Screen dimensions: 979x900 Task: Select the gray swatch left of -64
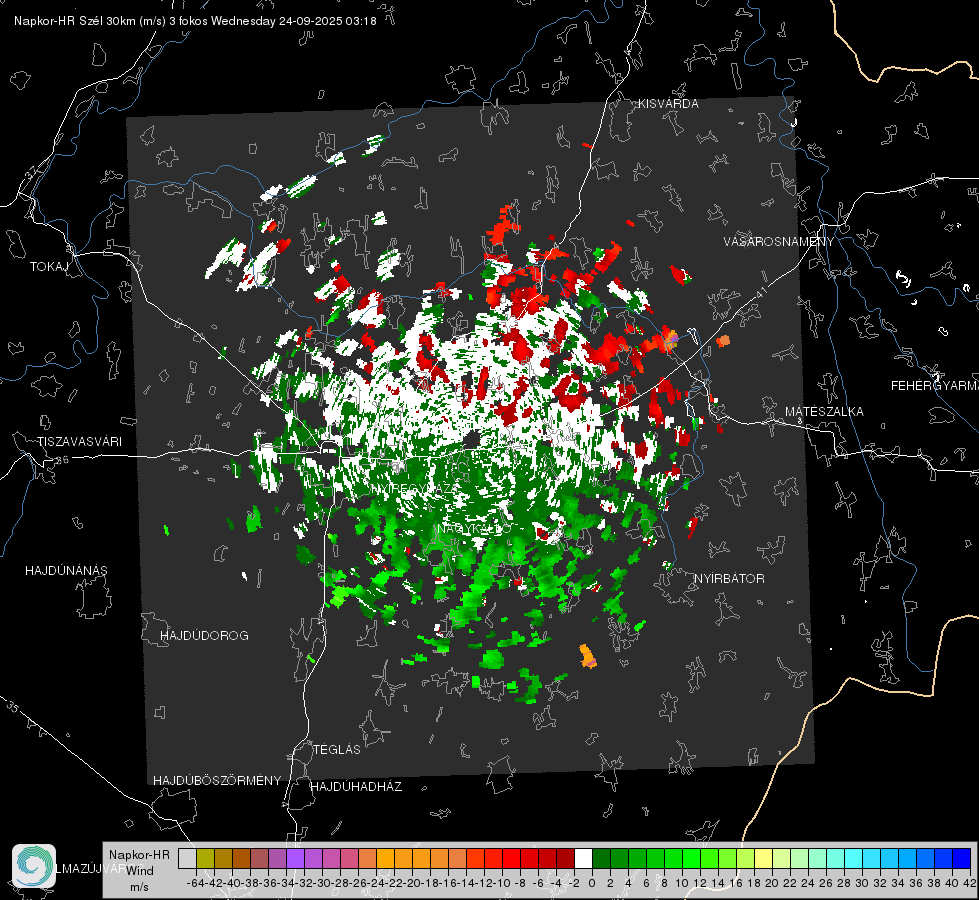click(187, 858)
